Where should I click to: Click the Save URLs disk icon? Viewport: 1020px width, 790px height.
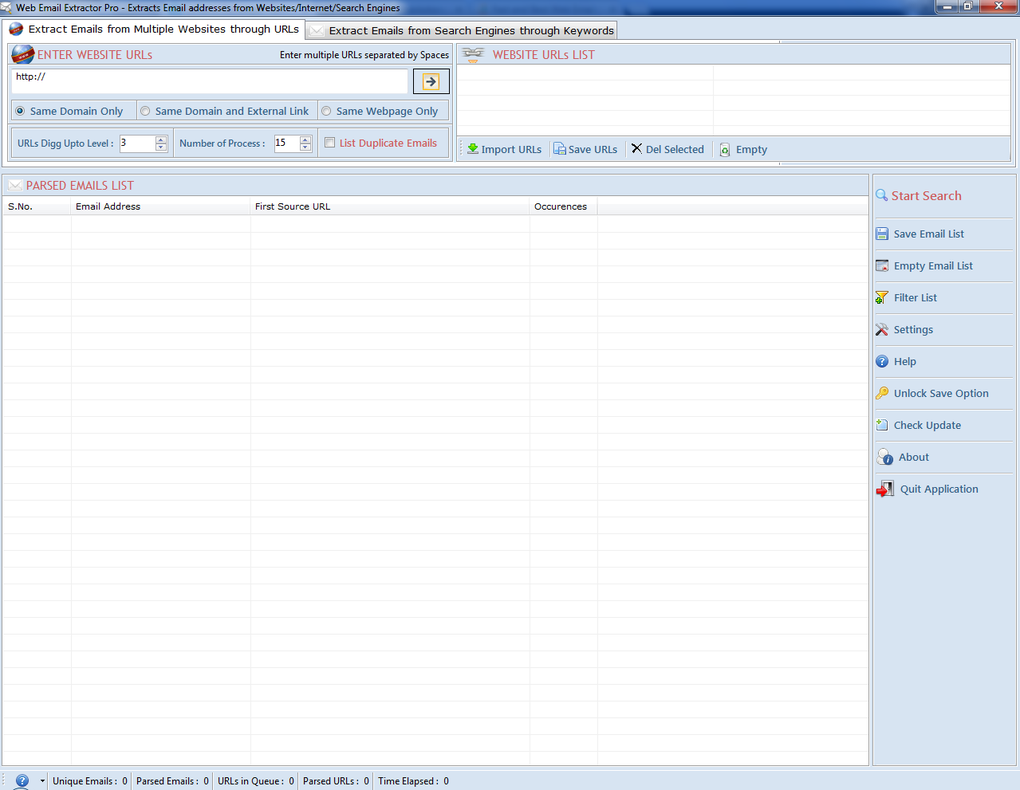coord(559,149)
